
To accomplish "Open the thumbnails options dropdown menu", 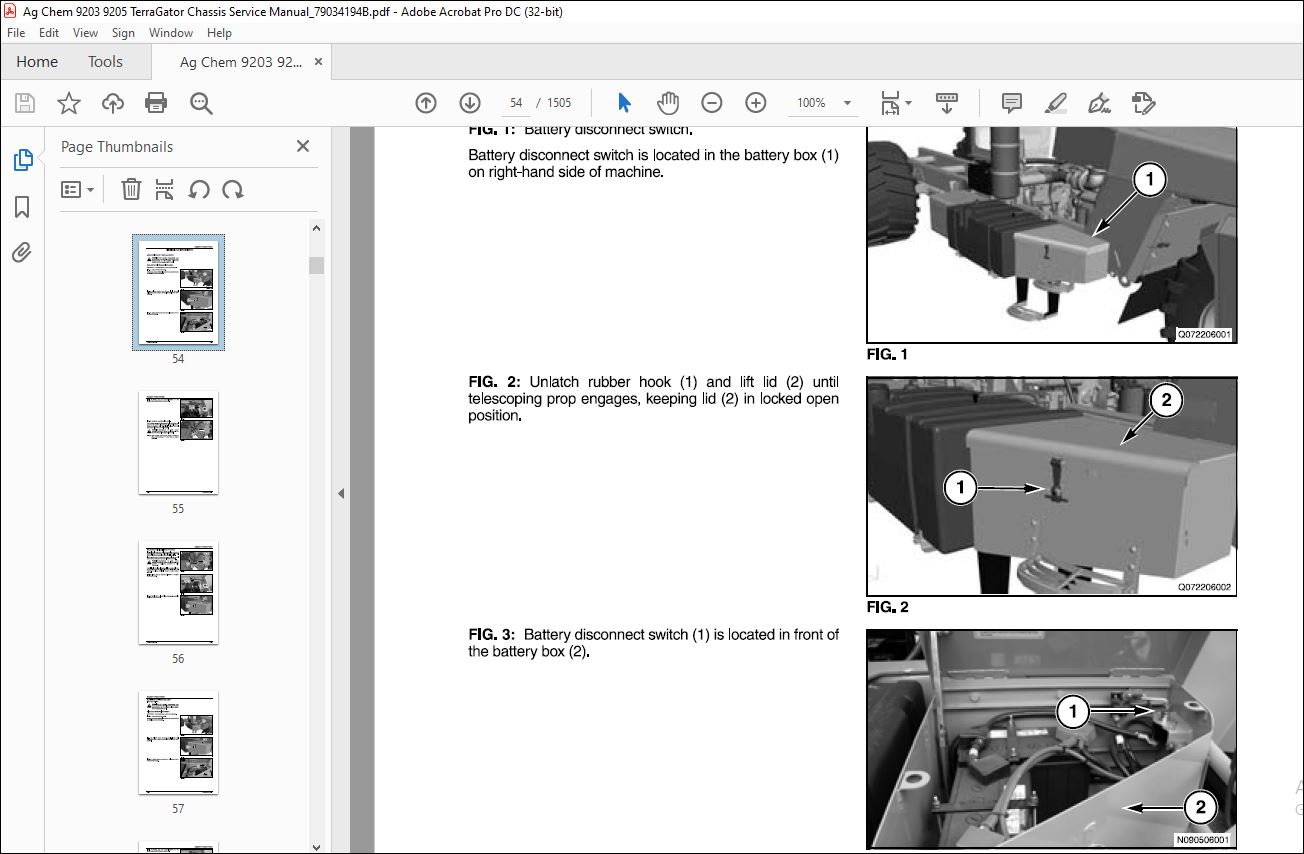I will point(77,189).
